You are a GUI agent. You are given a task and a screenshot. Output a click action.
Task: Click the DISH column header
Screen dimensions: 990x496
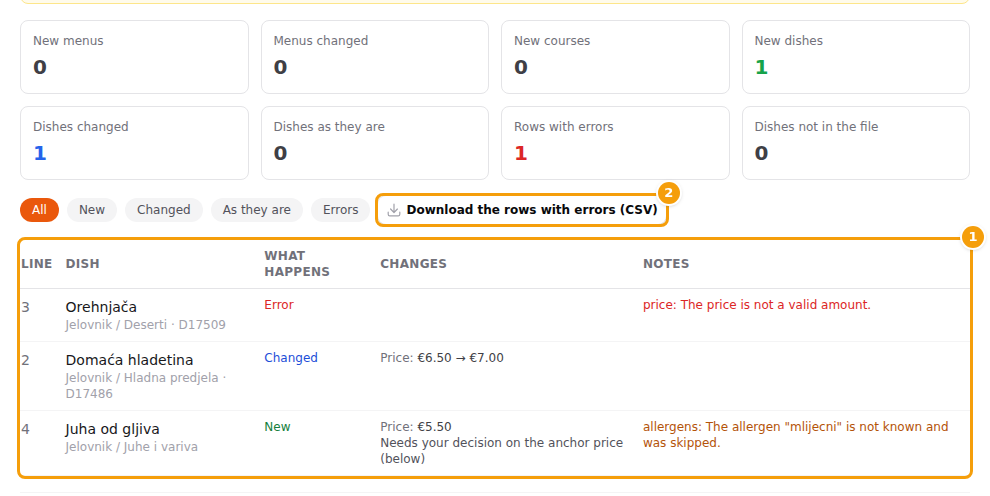(x=83, y=264)
